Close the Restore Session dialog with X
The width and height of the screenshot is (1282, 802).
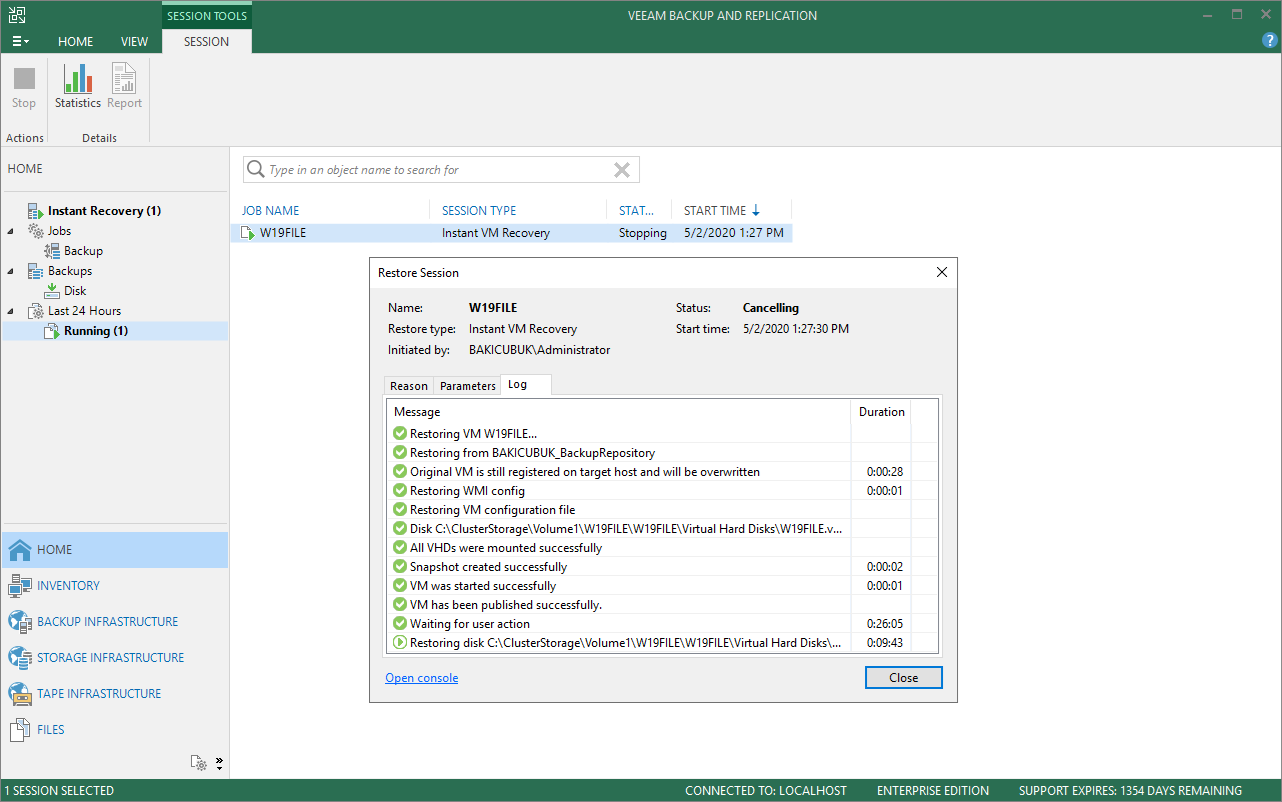coord(941,272)
